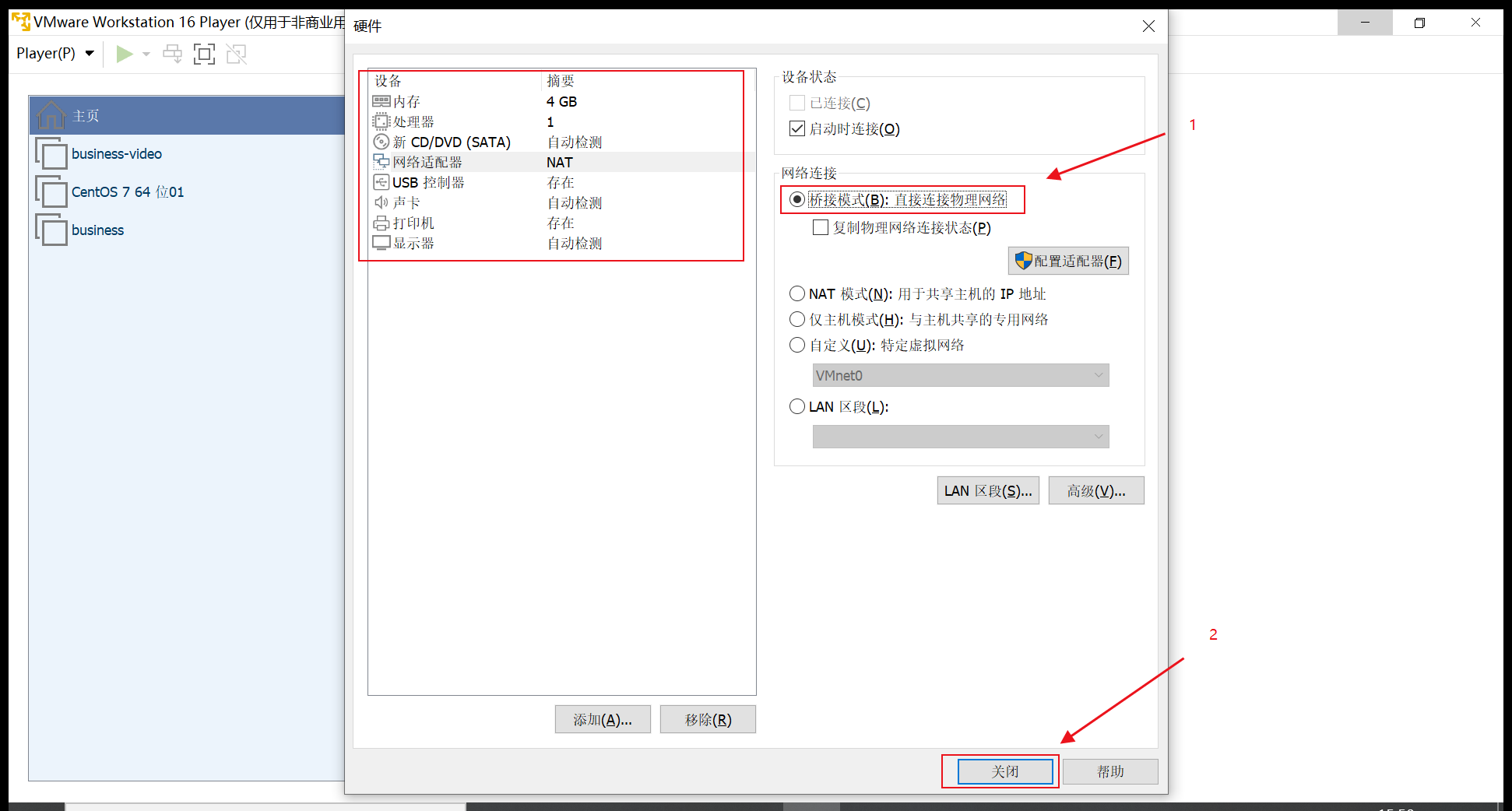1512x811 pixels.
Task: Click the display (显示器) monitor icon
Action: click(x=382, y=243)
